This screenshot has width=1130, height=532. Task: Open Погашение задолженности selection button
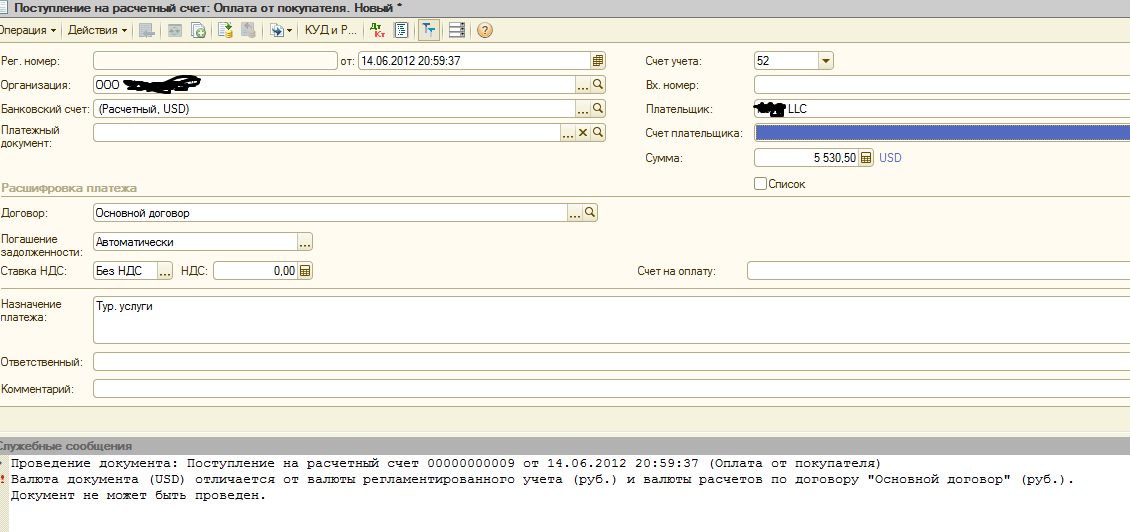(305, 242)
